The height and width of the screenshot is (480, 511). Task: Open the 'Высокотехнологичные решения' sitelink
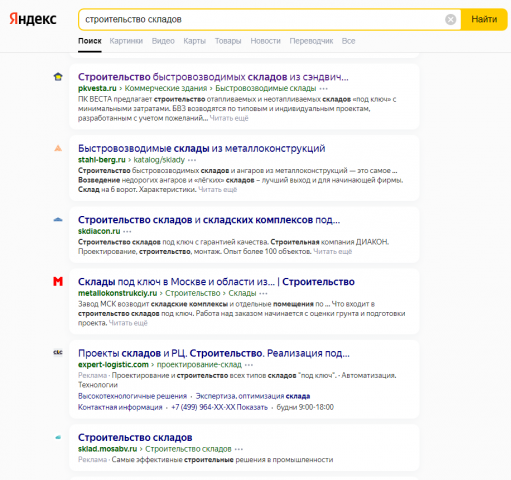(132, 396)
